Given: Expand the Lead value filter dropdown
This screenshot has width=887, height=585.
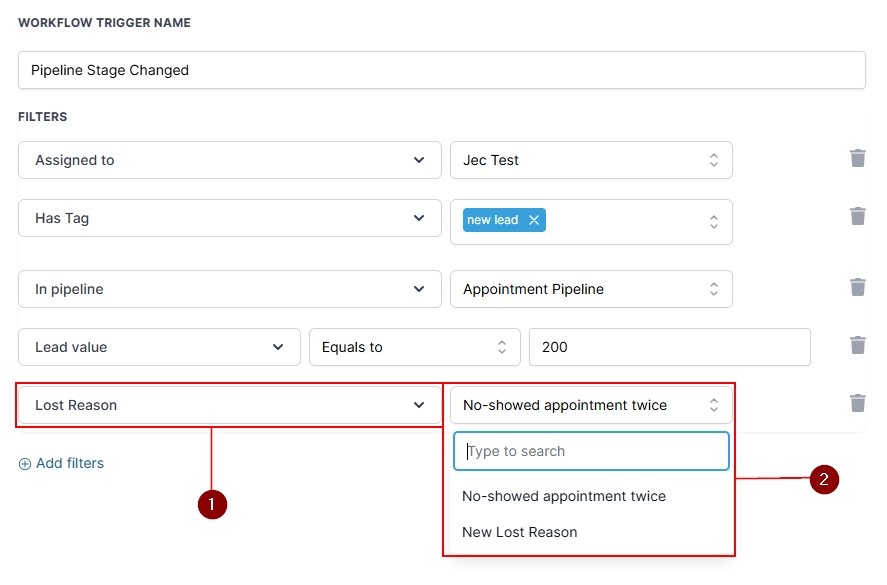Looking at the screenshot, I should (159, 347).
